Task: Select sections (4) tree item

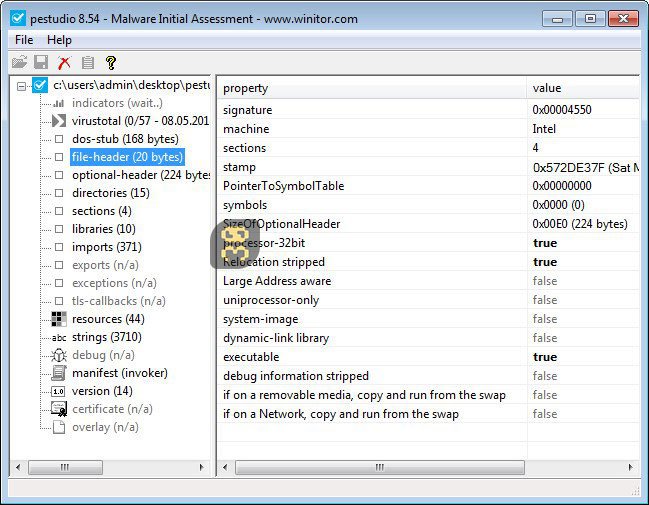Action: coord(101,211)
